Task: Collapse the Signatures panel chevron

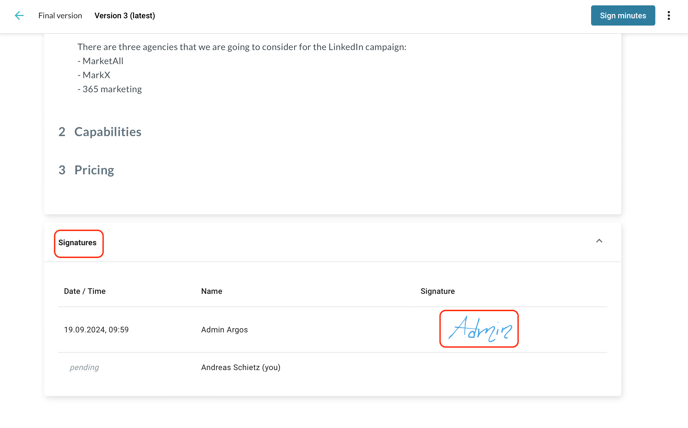Action: click(599, 241)
